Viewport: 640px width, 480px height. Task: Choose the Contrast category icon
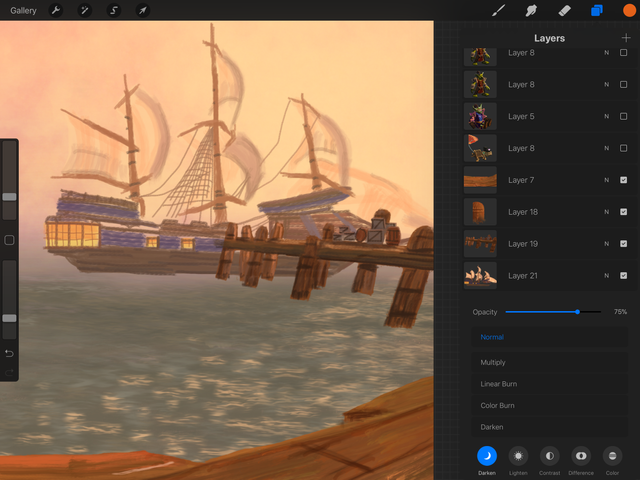pyautogui.click(x=550, y=456)
